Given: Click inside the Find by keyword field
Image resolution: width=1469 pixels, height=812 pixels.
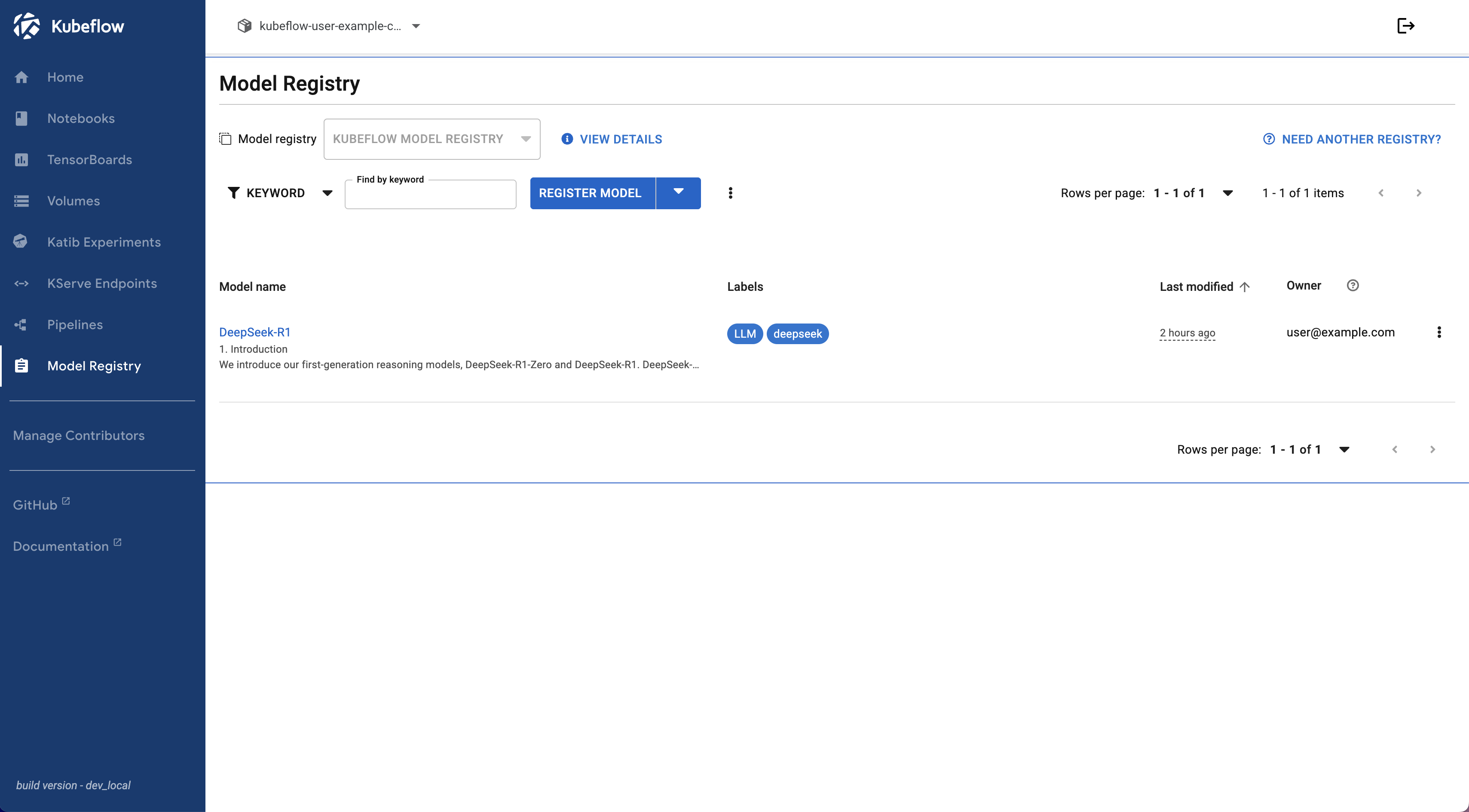Looking at the screenshot, I should pyautogui.click(x=430, y=195).
